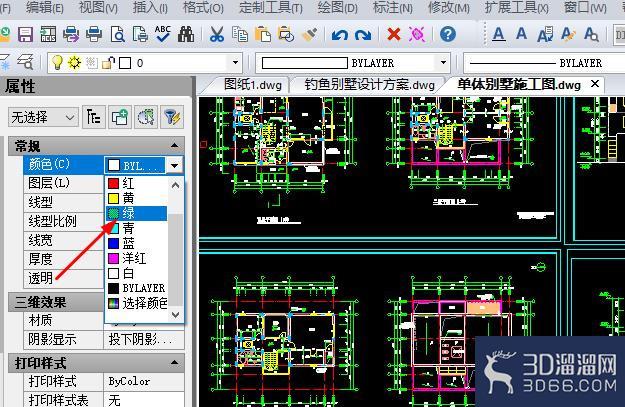625x407 pixels.
Task: Open 选择颜色 color picker option
Action: click(136, 303)
